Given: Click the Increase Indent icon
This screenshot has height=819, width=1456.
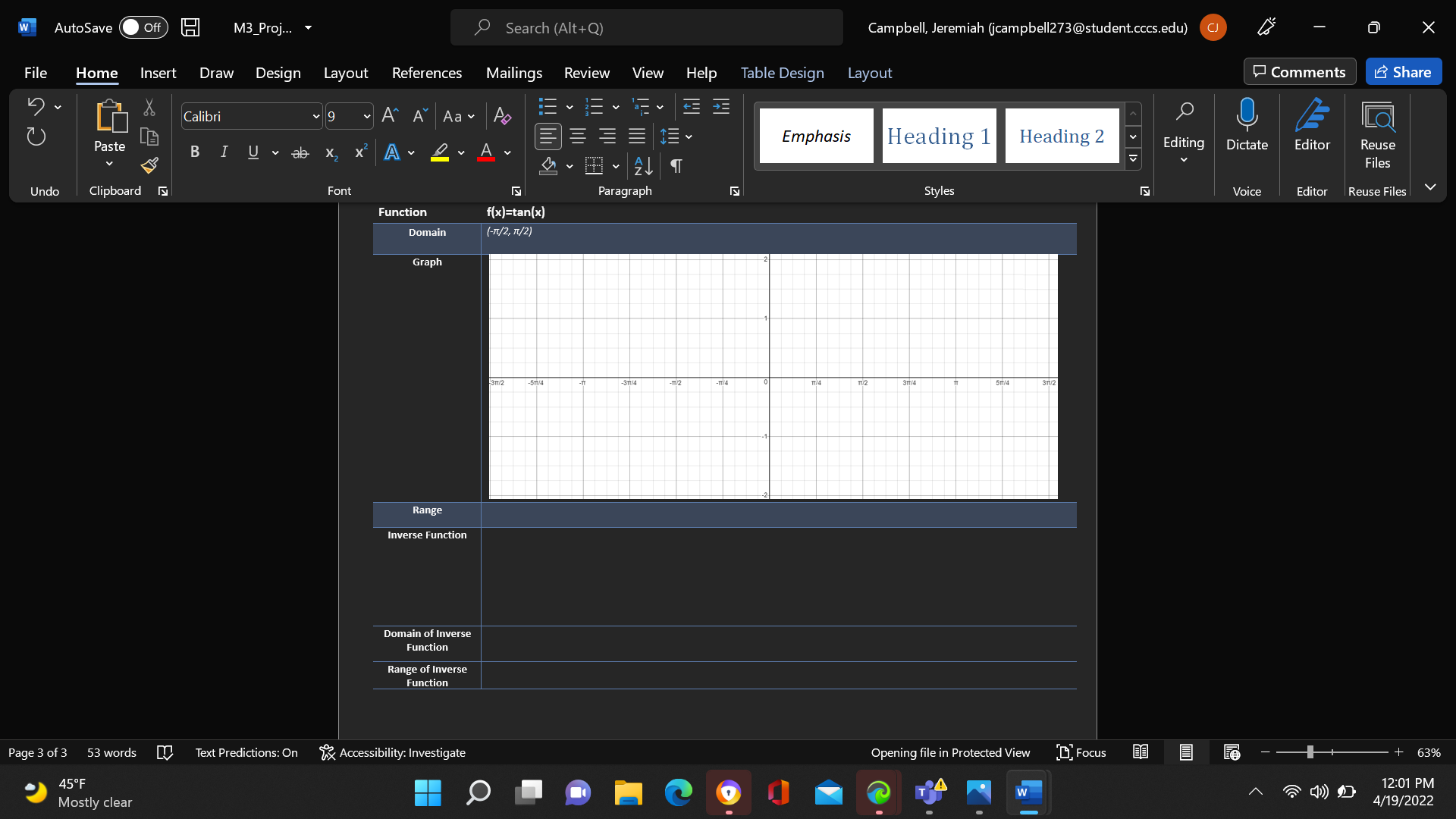Looking at the screenshot, I should click(721, 107).
